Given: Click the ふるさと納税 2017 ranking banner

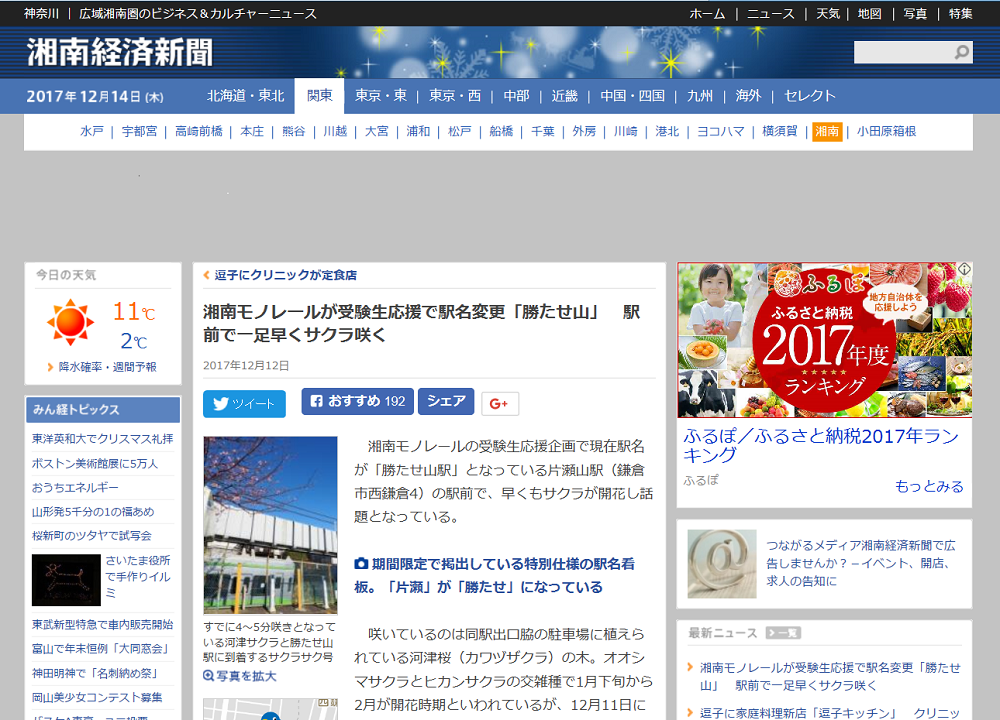Looking at the screenshot, I should point(825,340).
